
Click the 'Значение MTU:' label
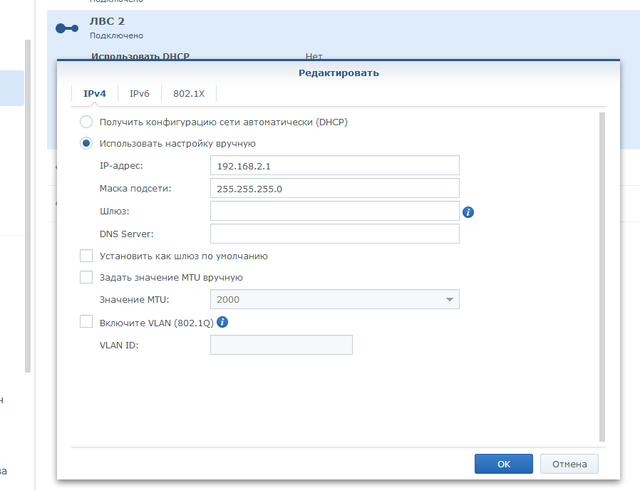pyautogui.click(x=134, y=299)
